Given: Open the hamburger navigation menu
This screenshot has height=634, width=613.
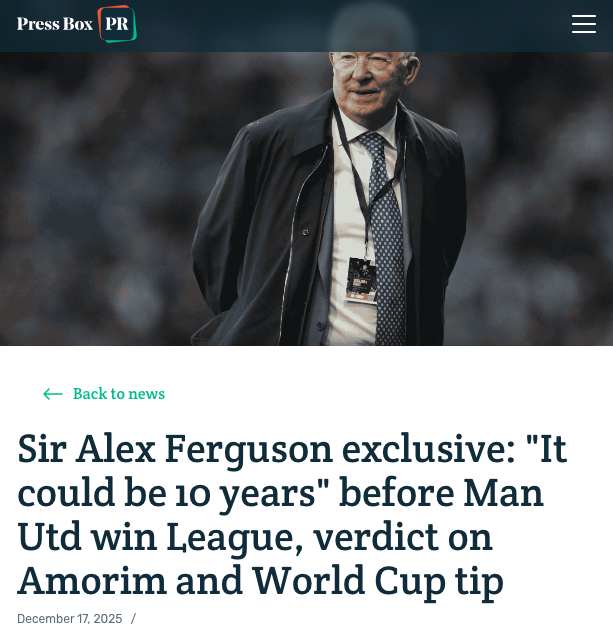Looking at the screenshot, I should 583,24.
